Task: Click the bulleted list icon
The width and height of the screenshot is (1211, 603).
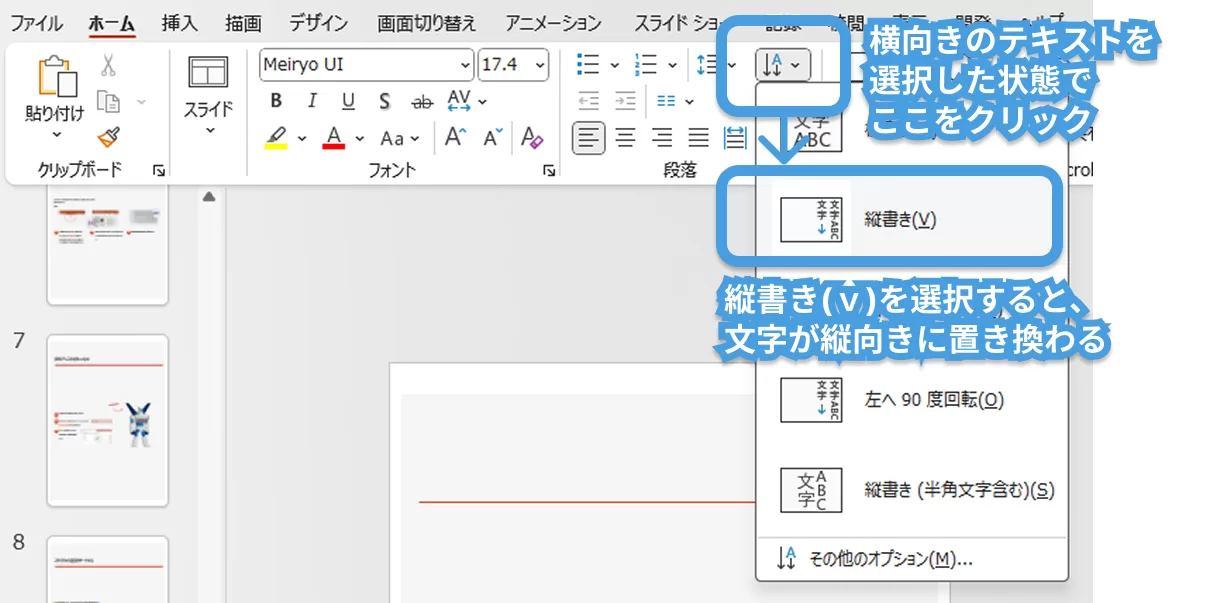Action: coord(589,63)
